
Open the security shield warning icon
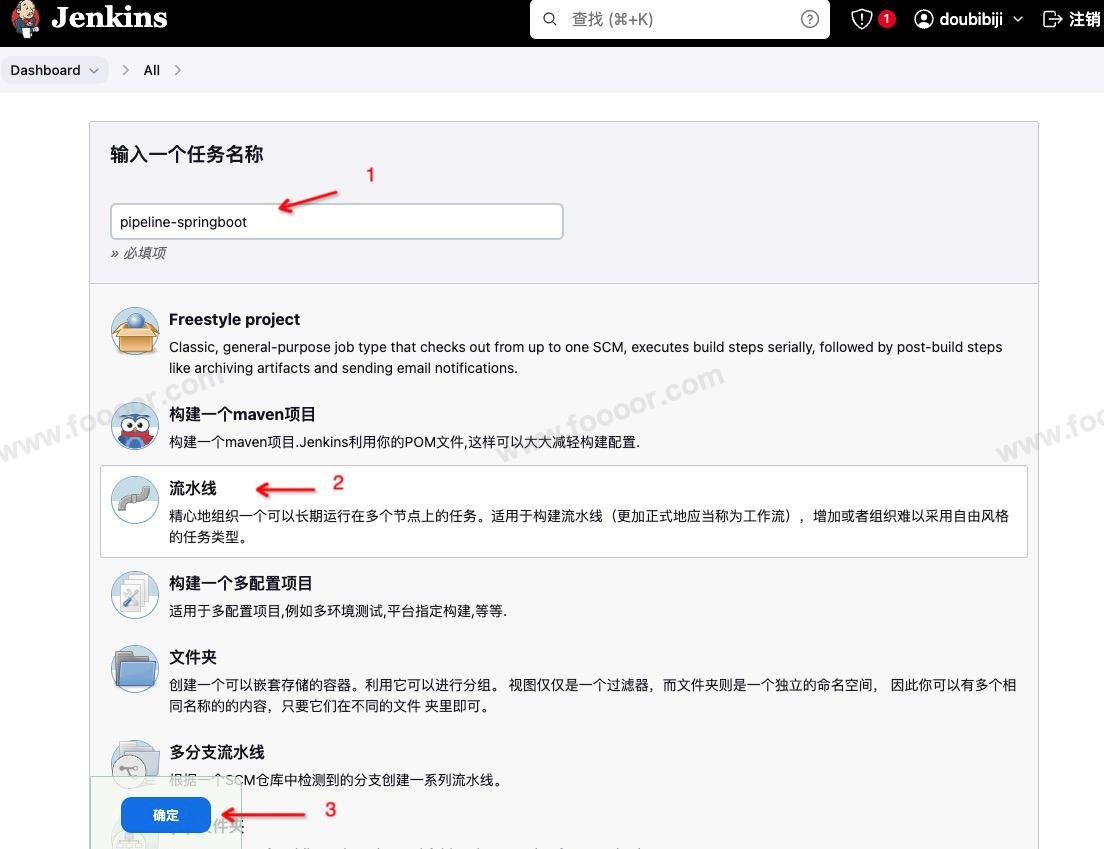coord(862,19)
